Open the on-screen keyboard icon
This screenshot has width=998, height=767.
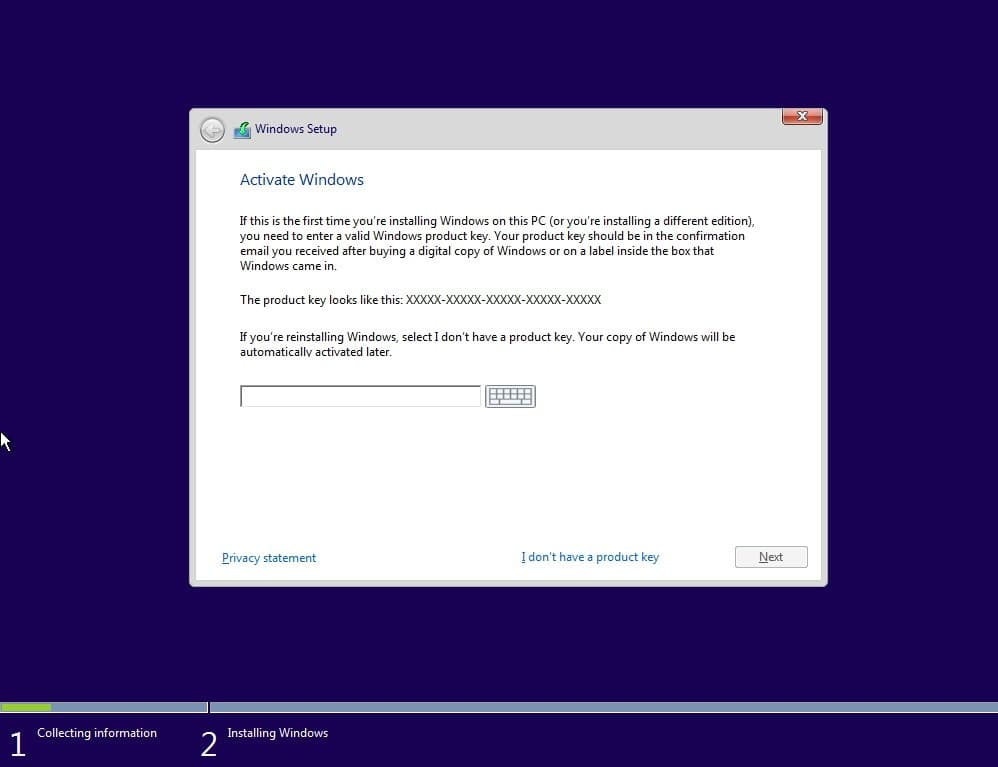click(510, 397)
